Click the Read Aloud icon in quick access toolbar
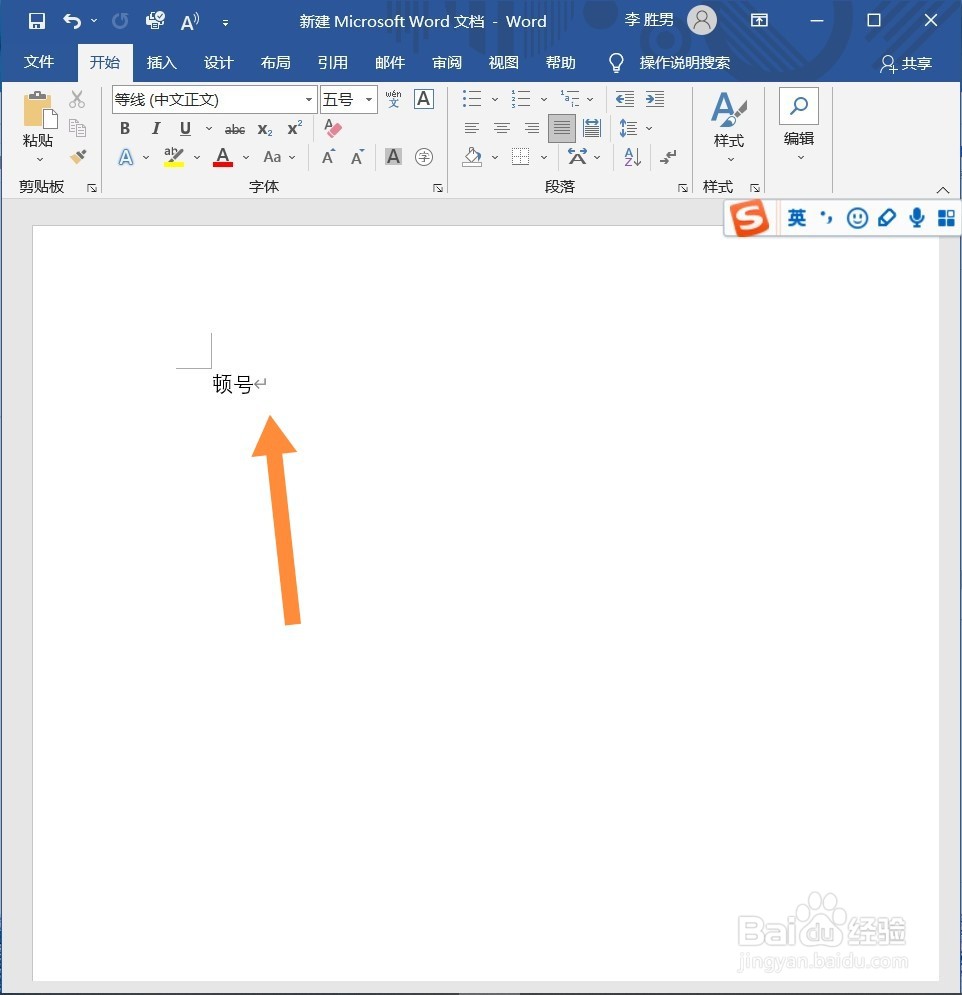Viewport: 962px width, 995px height. [190, 22]
